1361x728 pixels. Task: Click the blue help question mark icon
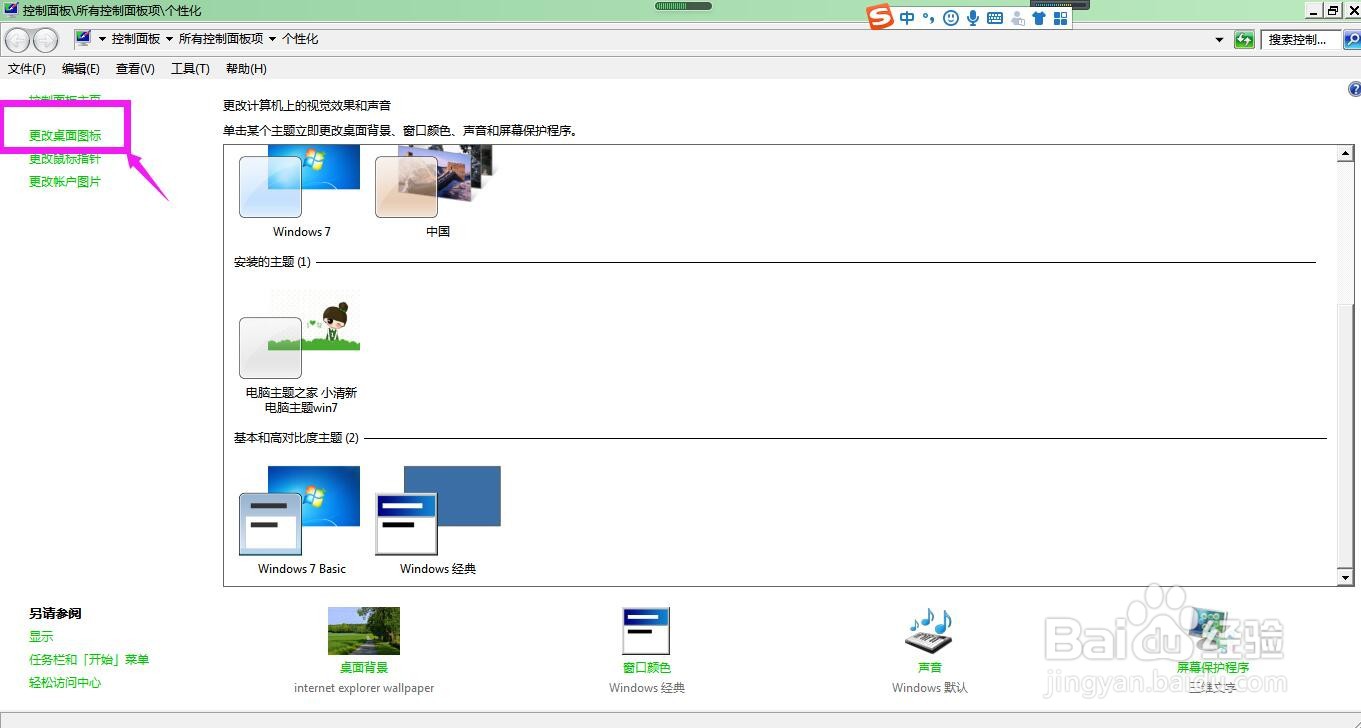[x=1354, y=89]
